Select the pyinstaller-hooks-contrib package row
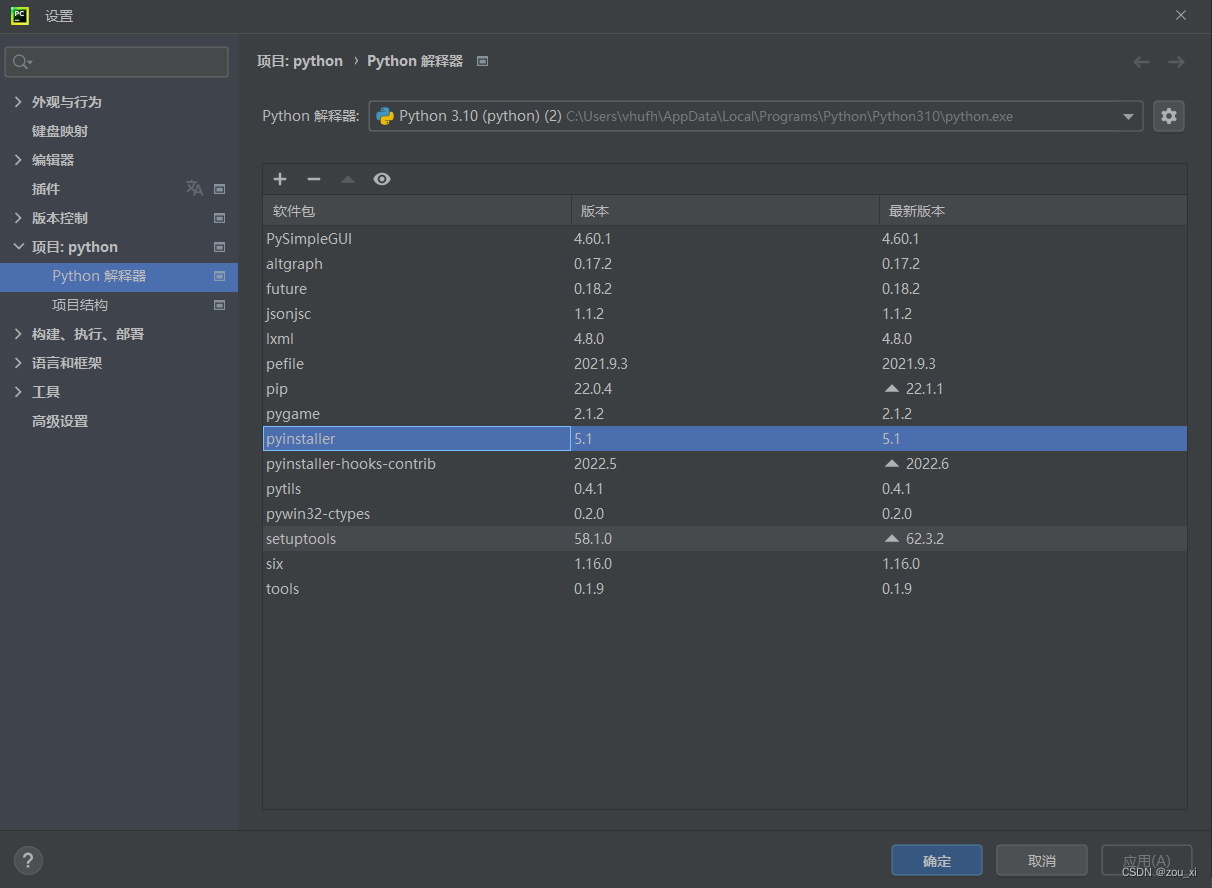The image size is (1212, 888). coord(725,464)
